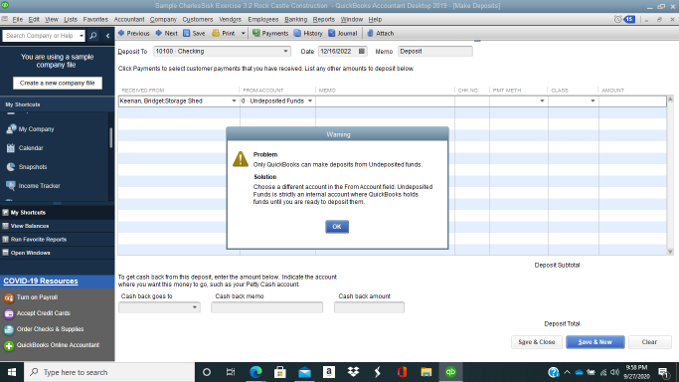The image size is (679, 382).
Task: Open the Reports menu
Action: pos(323,19)
